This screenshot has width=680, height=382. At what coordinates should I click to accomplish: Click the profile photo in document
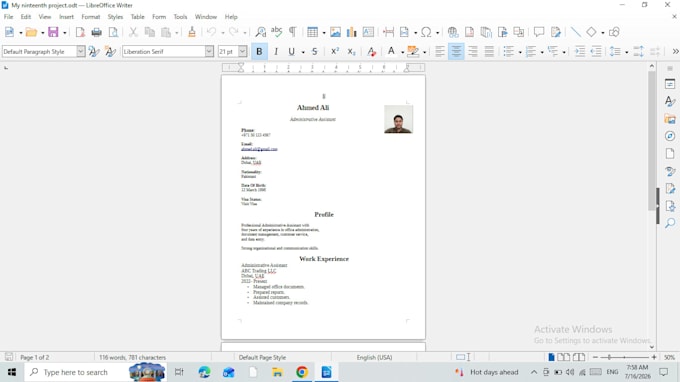399,119
